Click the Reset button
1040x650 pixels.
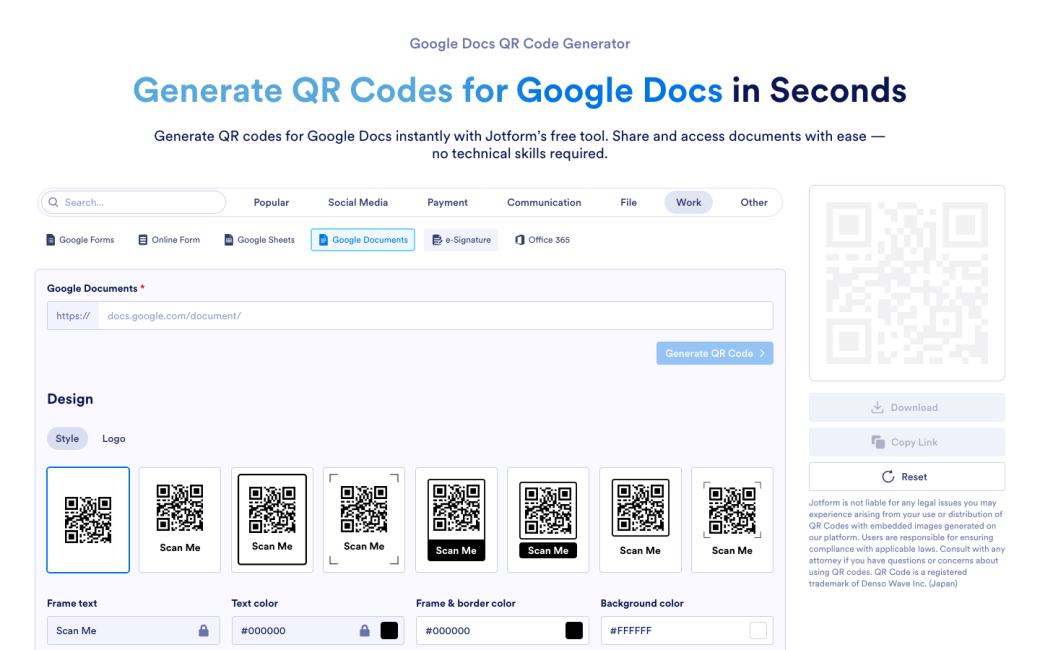click(907, 476)
